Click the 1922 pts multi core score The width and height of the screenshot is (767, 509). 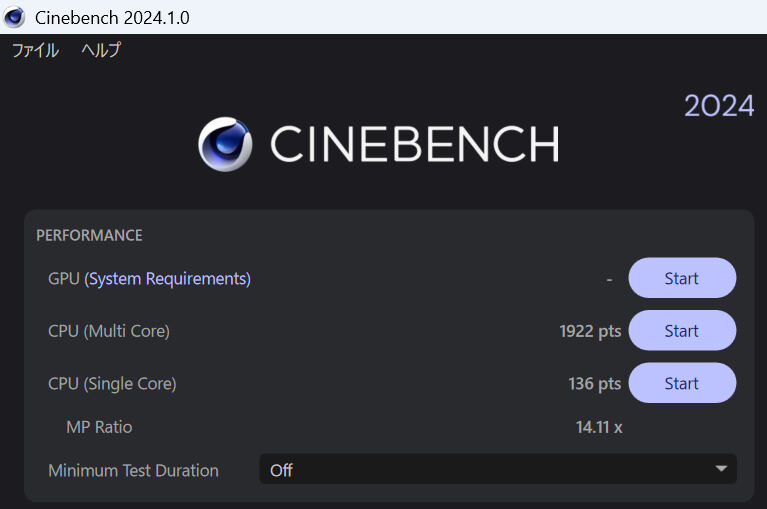(590, 331)
